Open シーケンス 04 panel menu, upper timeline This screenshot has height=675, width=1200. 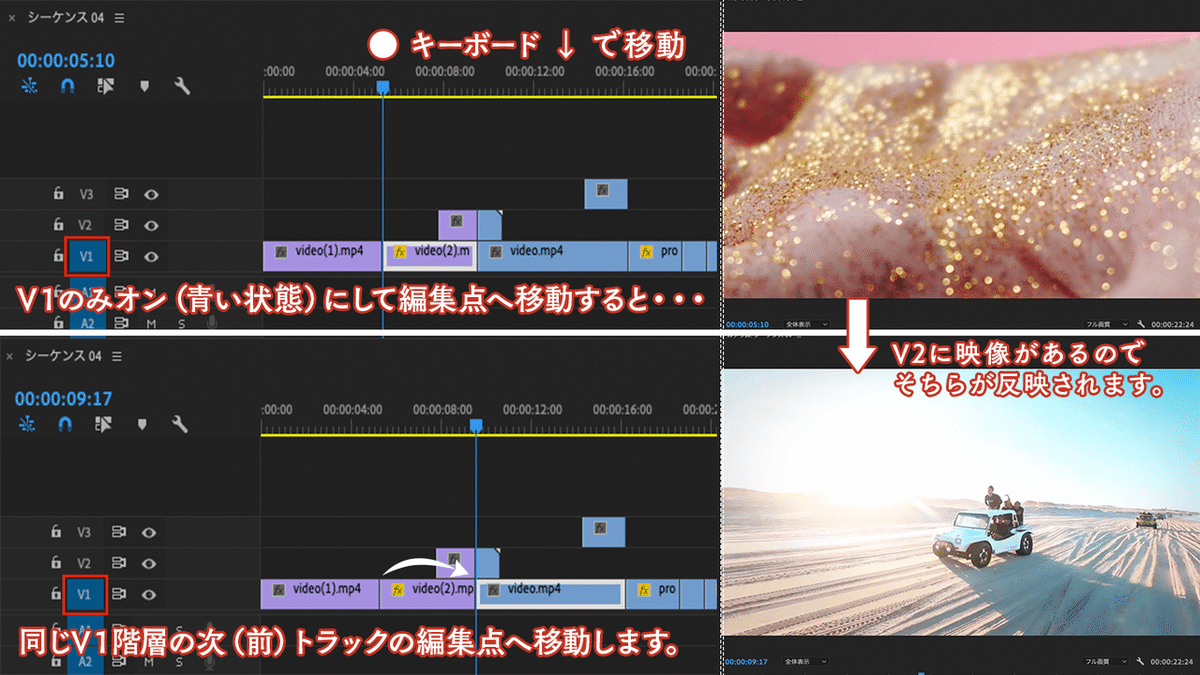pyautogui.click(x=120, y=18)
